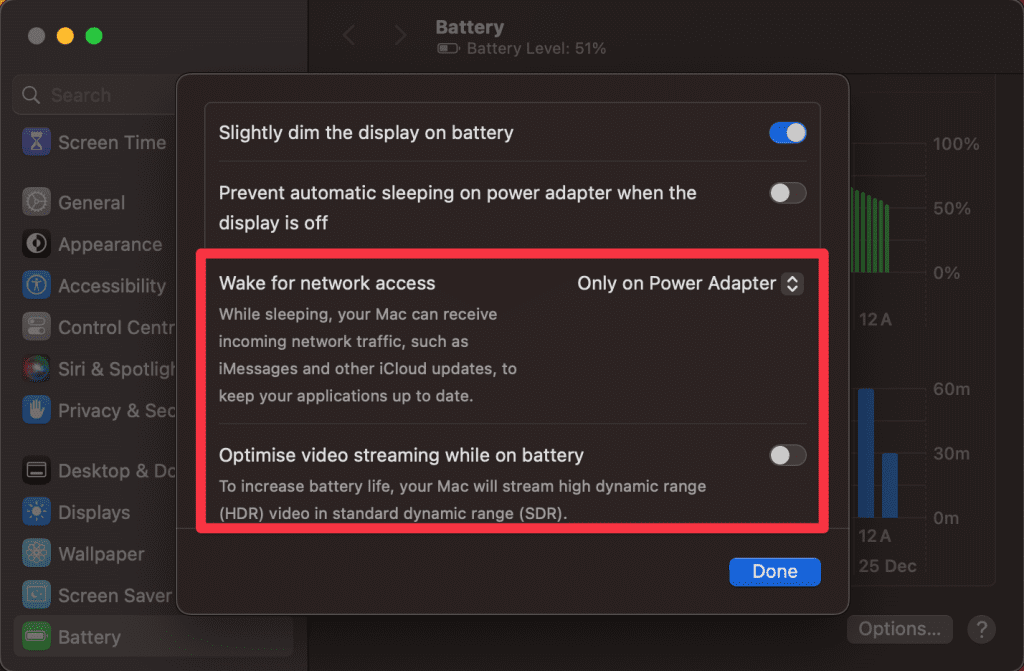Click the Control Centre sidebar icon
Image resolution: width=1024 pixels, height=671 pixels.
(37, 327)
